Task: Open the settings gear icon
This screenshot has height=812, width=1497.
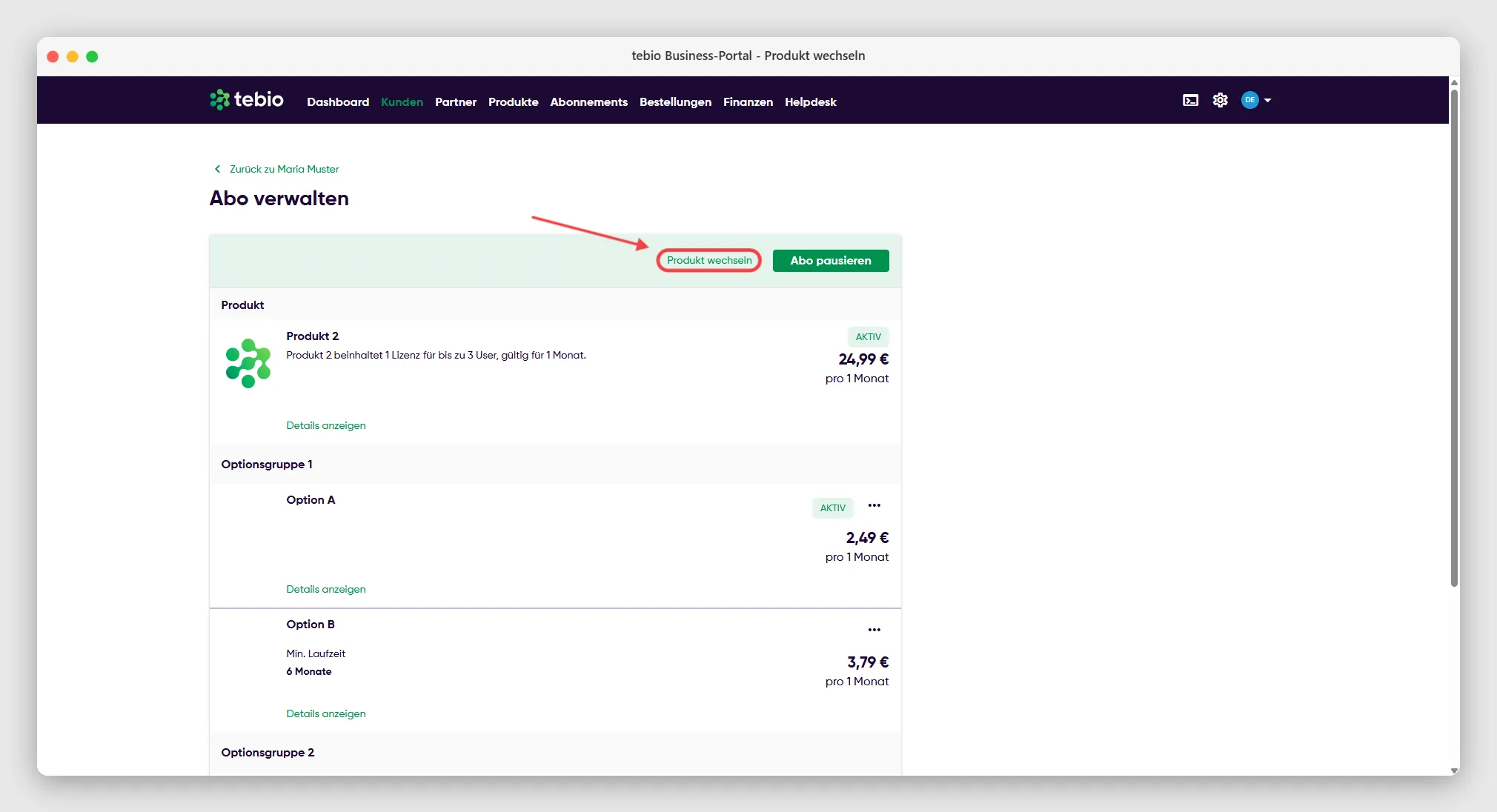Action: pyautogui.click(x=1220, y=100)
